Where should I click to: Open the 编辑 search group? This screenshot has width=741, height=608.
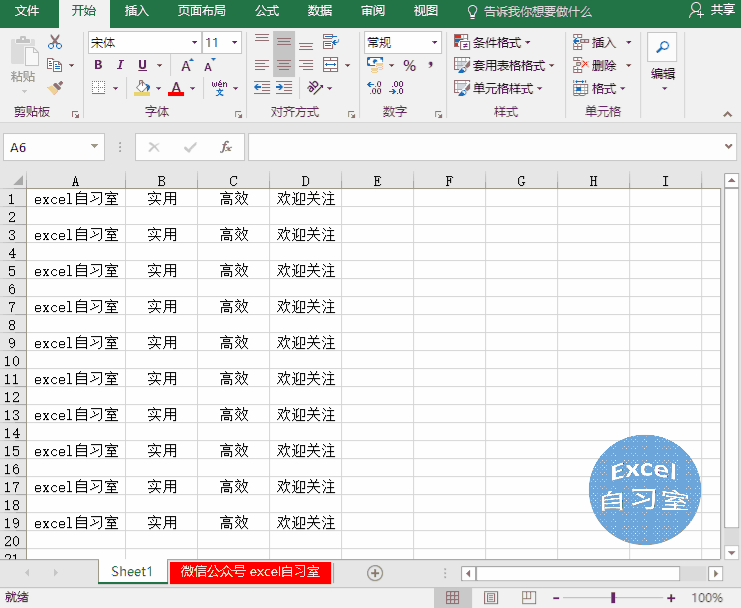point(662,61)
